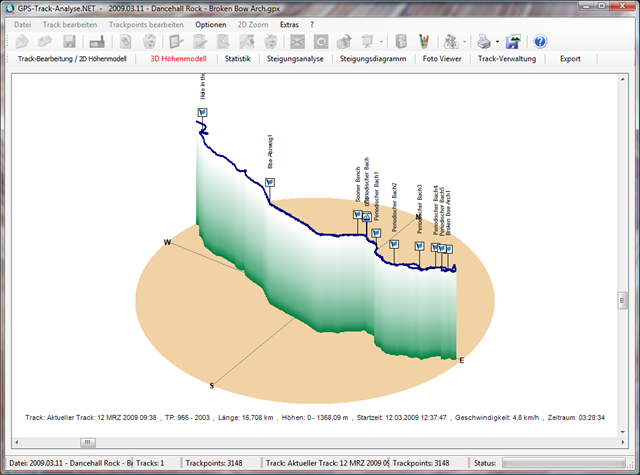The width and height of the screenshot is (640, 475).
Task: Open the Datei menu
Action: coord(22,23)
